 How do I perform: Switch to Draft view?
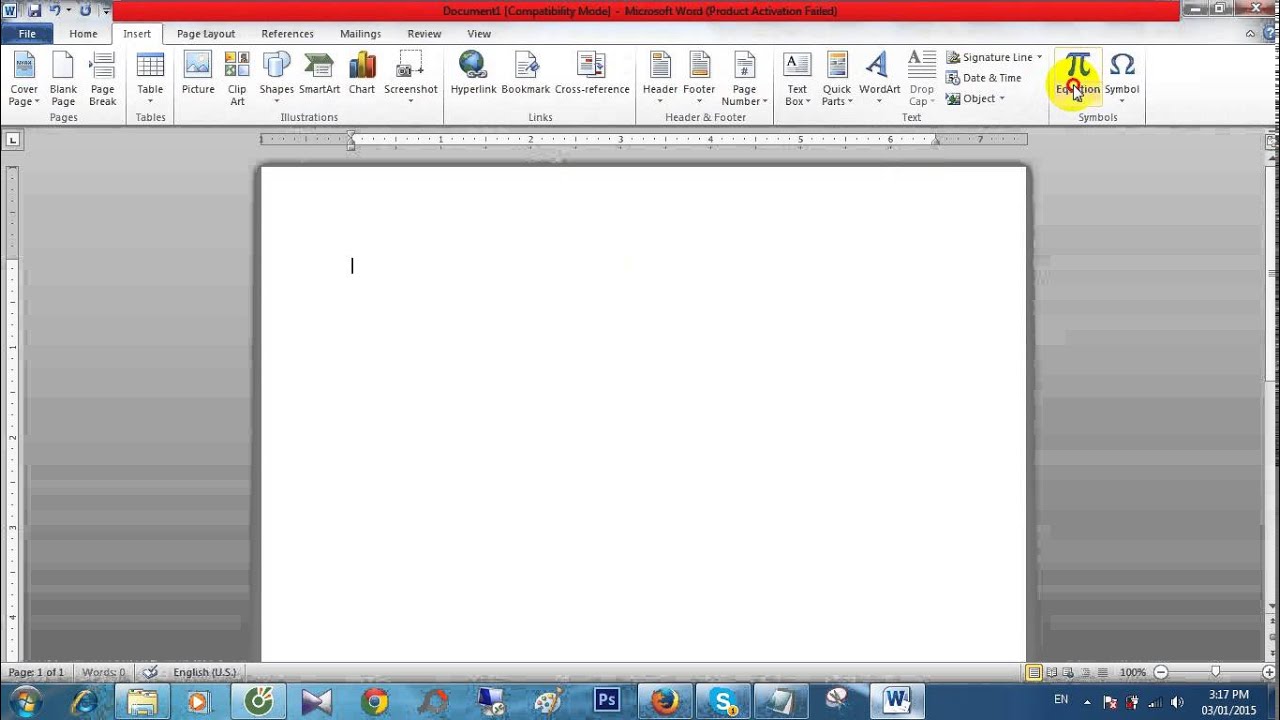[x=1103, y=672]
